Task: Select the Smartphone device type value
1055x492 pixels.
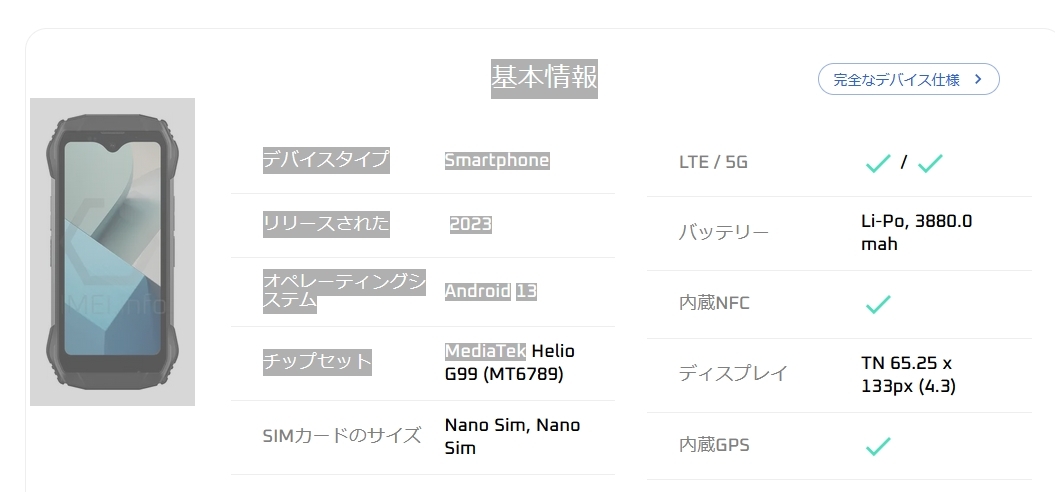Action: [497, 160]
